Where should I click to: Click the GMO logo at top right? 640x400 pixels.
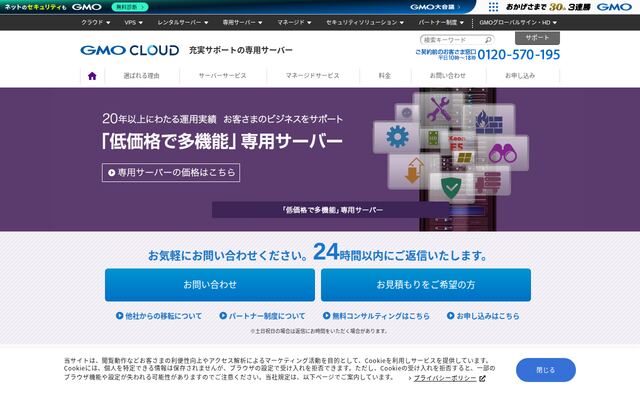tap(614, 7)
